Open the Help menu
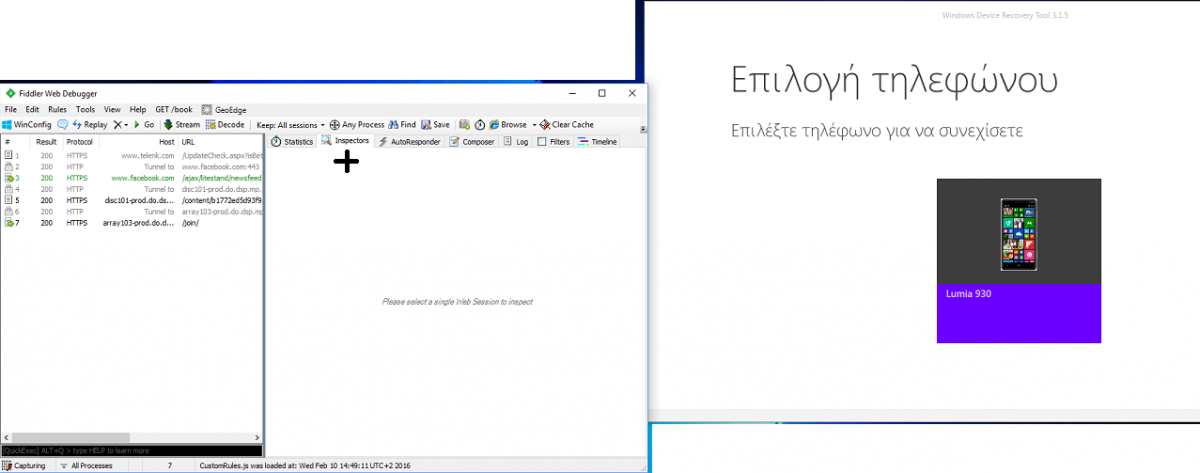This screenshot has height=473, width=1200. click(138, 109)
